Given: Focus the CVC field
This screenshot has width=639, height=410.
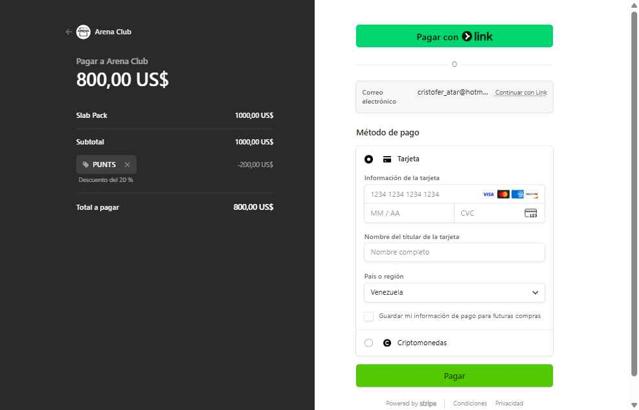Looking at the screenshot, I should (x=499, y=213).
